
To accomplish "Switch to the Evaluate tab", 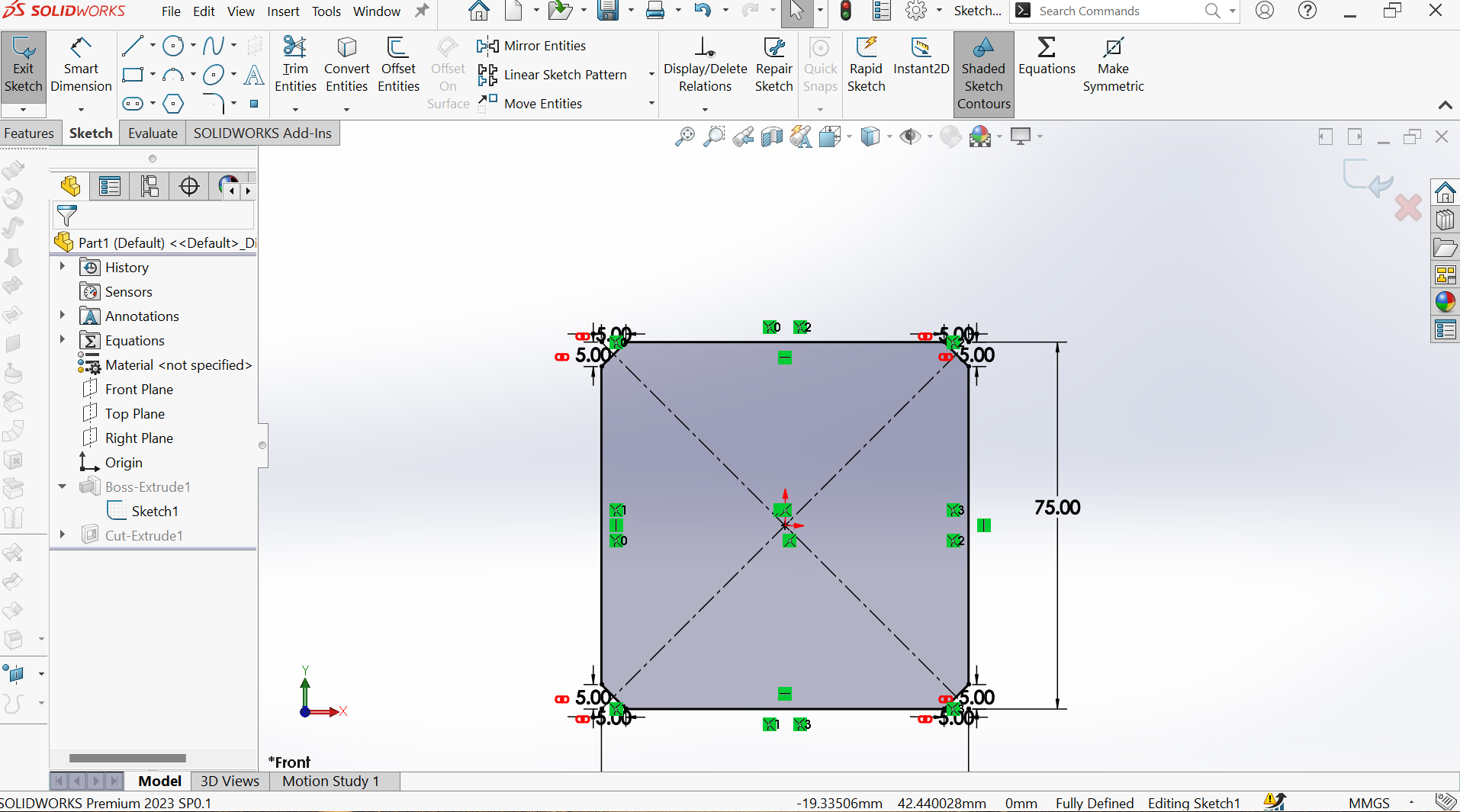I will [153, 133].
